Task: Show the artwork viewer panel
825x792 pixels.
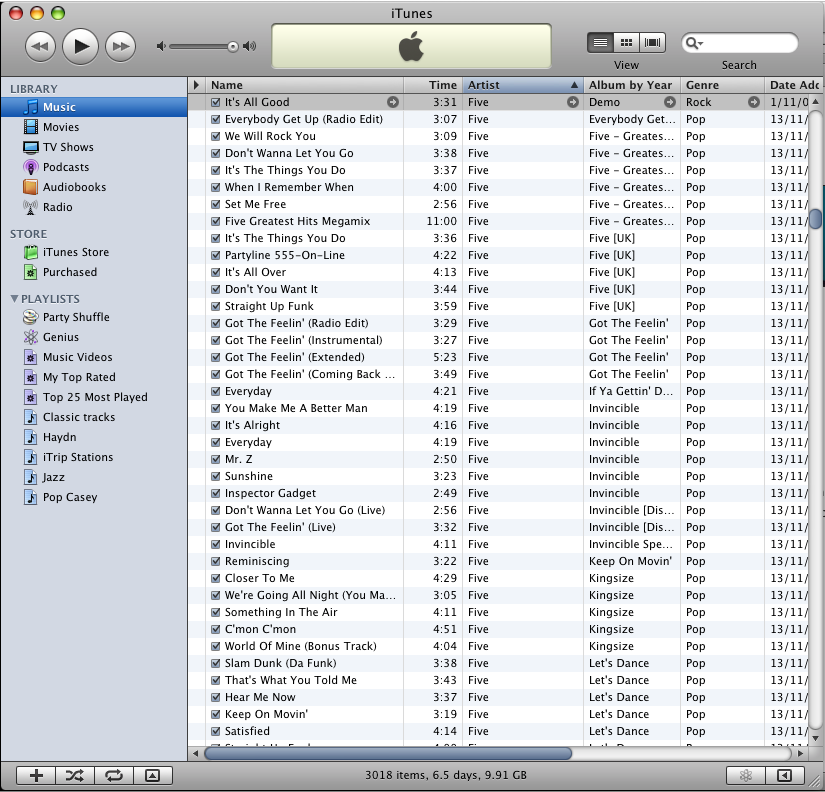Action: pos(153,775)
